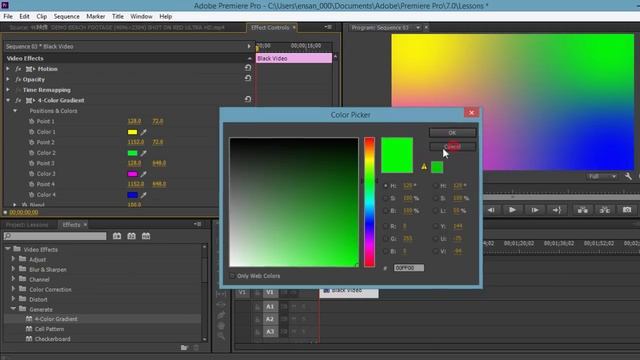This screenshot has width=640, height=360.
Task: Expand the Motion effect properties
Action: pos(8,69)
